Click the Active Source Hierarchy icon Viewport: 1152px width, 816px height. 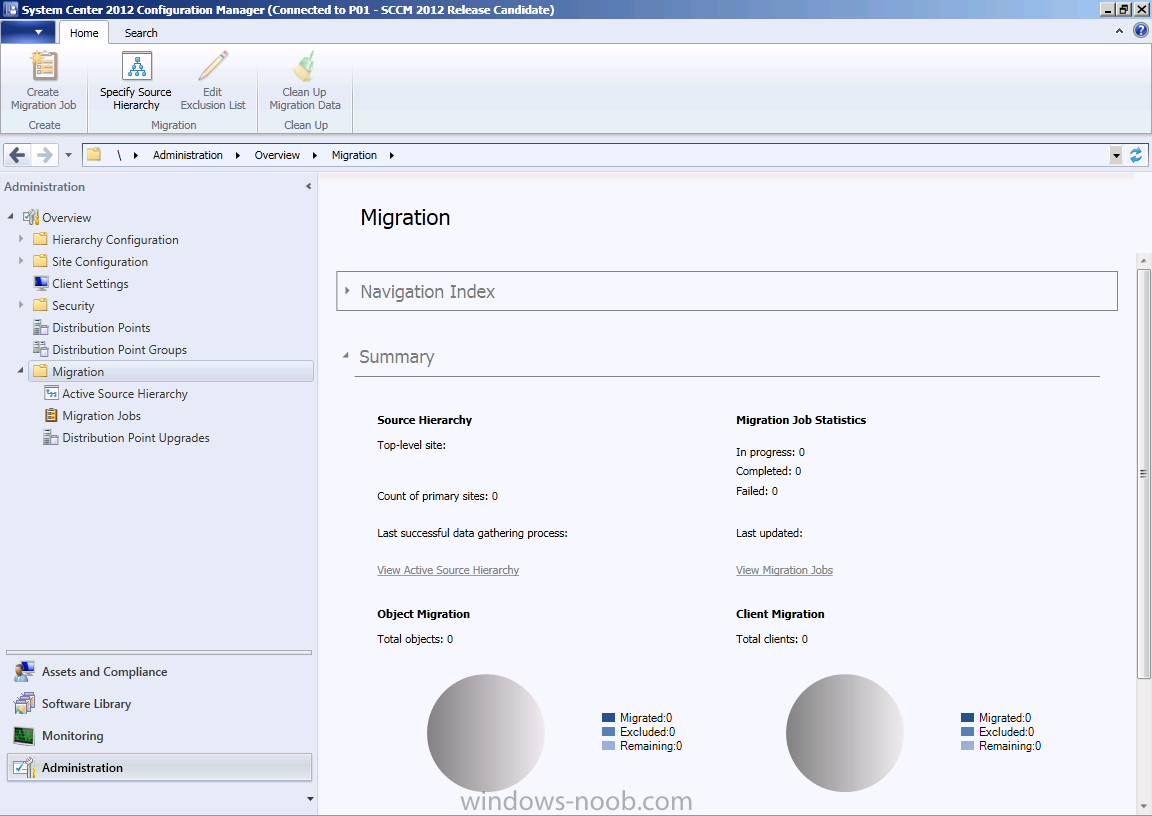(x=51, y=393)
